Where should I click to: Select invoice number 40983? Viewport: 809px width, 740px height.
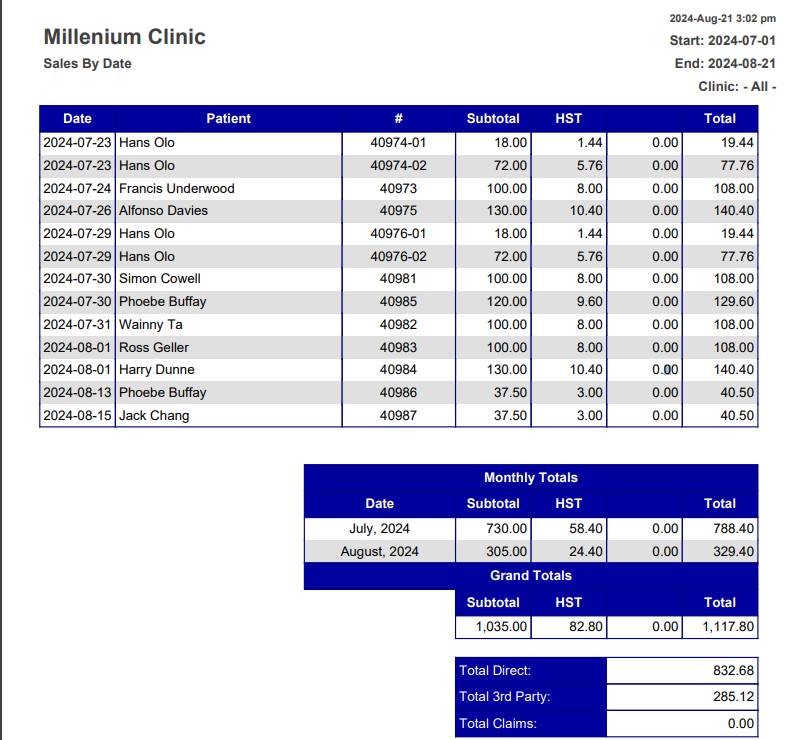[x=398, y=347]
